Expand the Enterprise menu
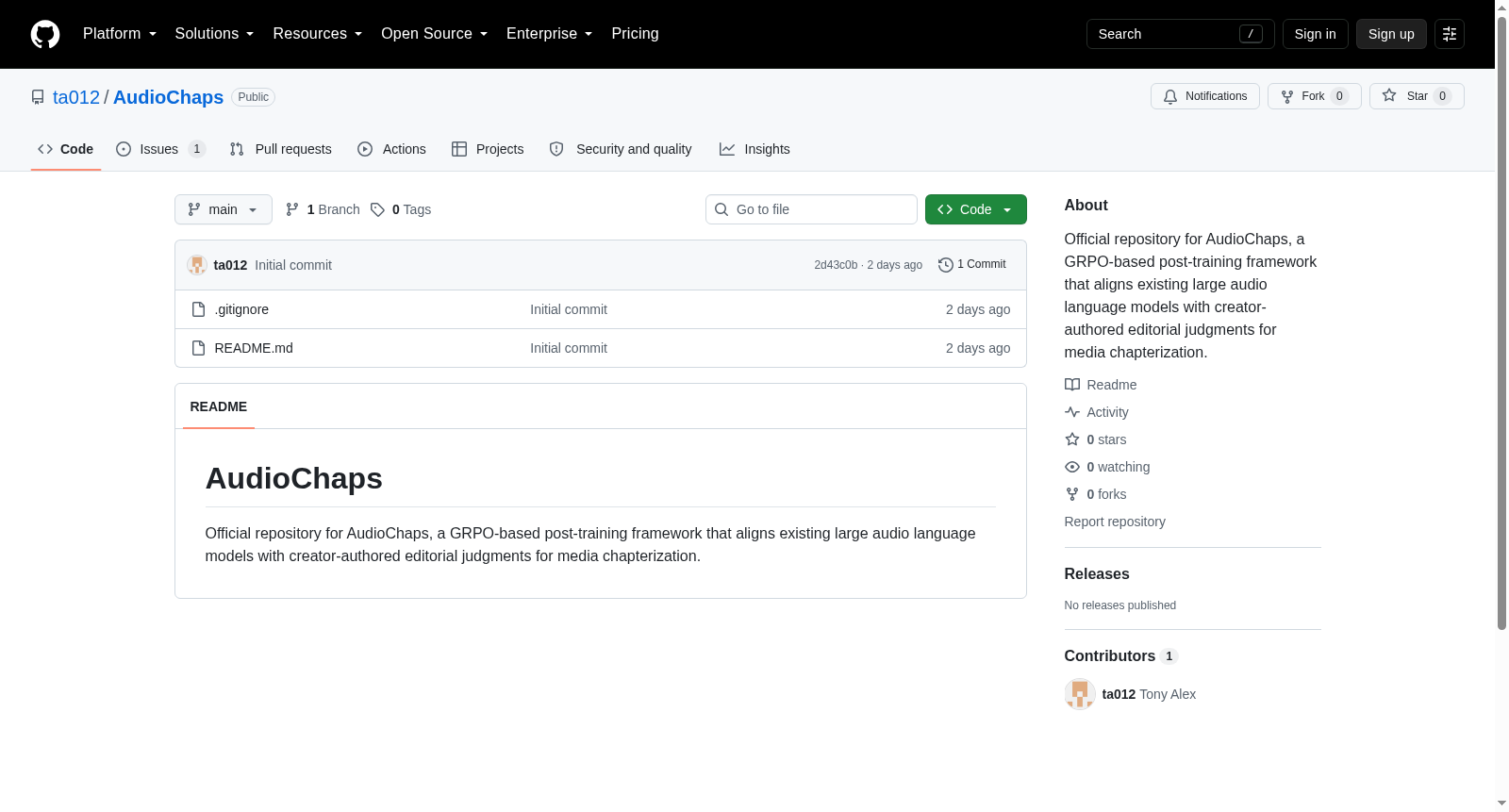1509x812 pixels. click(549, 34)
